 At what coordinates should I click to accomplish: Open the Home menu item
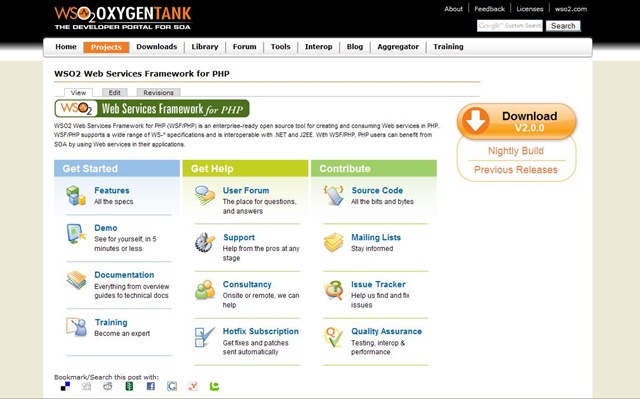pyautogui.click(x=66, y=47)
